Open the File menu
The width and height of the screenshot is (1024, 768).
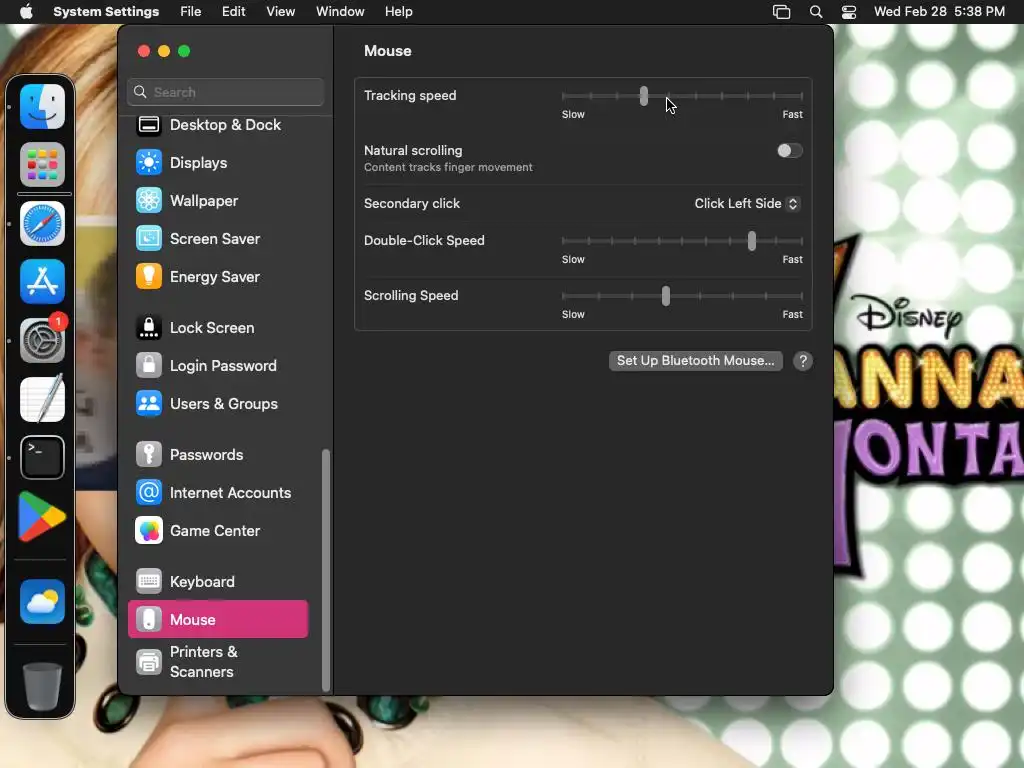(x=191, y=12)
